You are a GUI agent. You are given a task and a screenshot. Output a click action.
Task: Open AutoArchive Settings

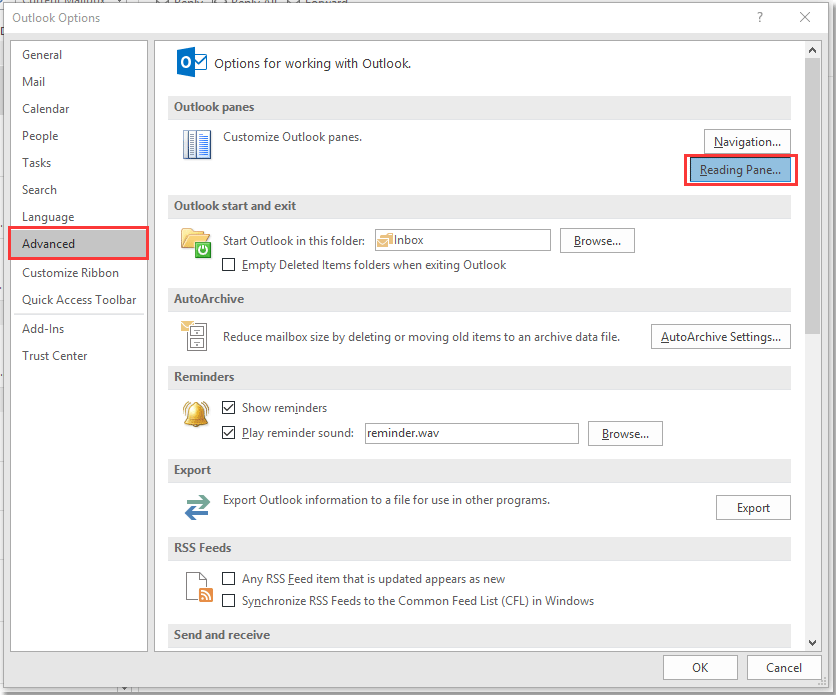[720, 336]
